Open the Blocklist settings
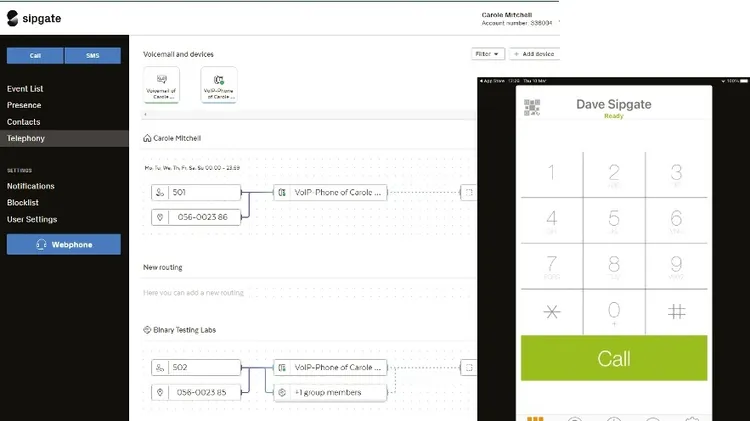Viewport: 750px width, 421px height. point(22,202)
